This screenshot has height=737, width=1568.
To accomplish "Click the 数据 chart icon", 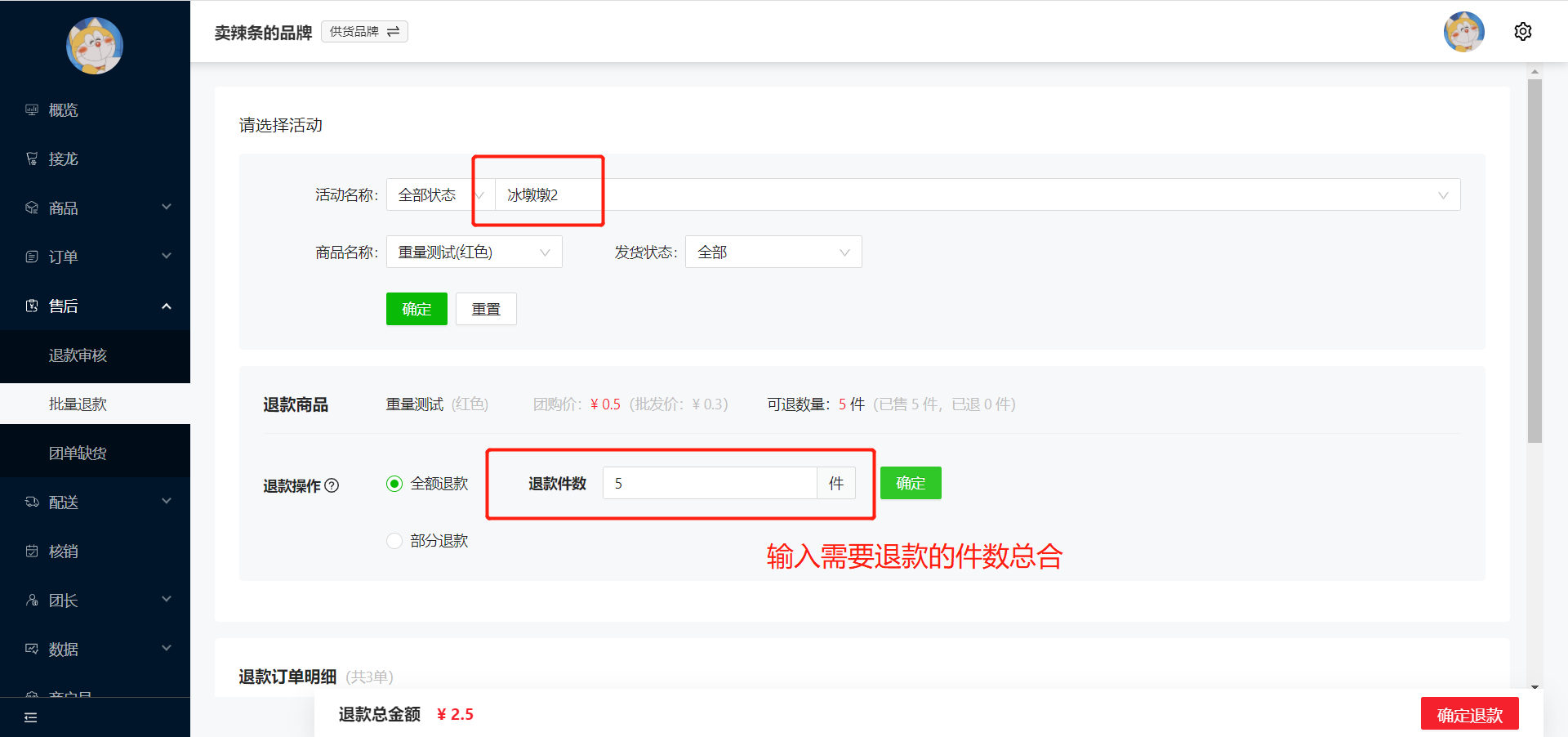I will (x=32, y=649).
